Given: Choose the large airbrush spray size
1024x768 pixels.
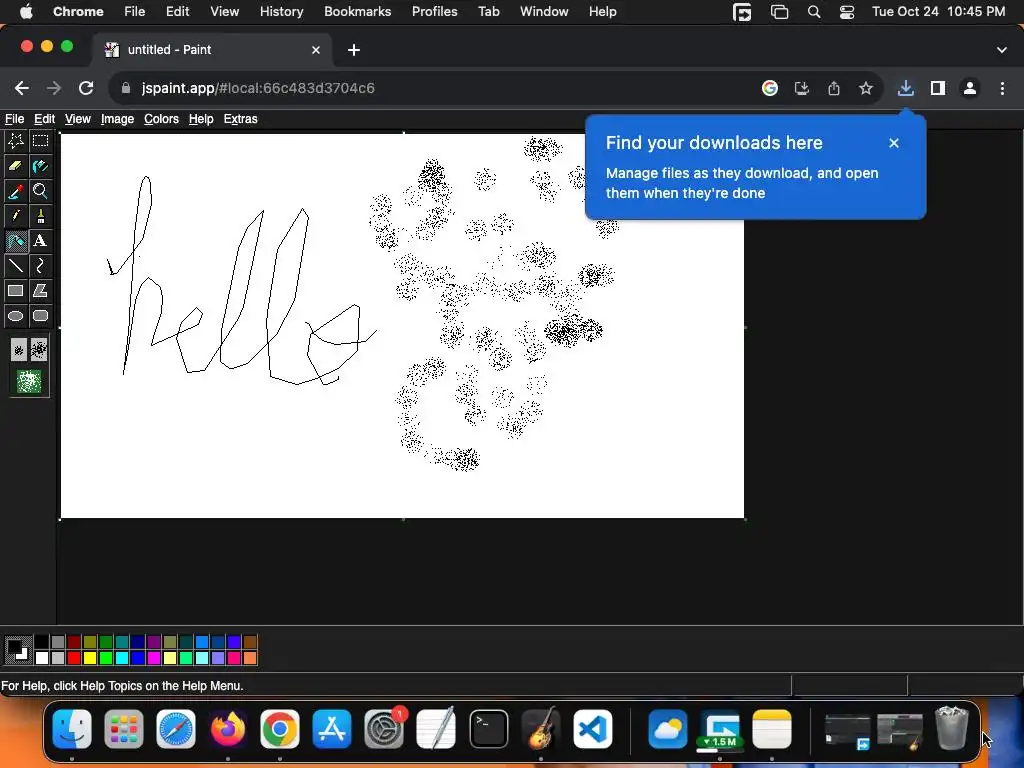Looking at the screenshot, I should point(29,381).
